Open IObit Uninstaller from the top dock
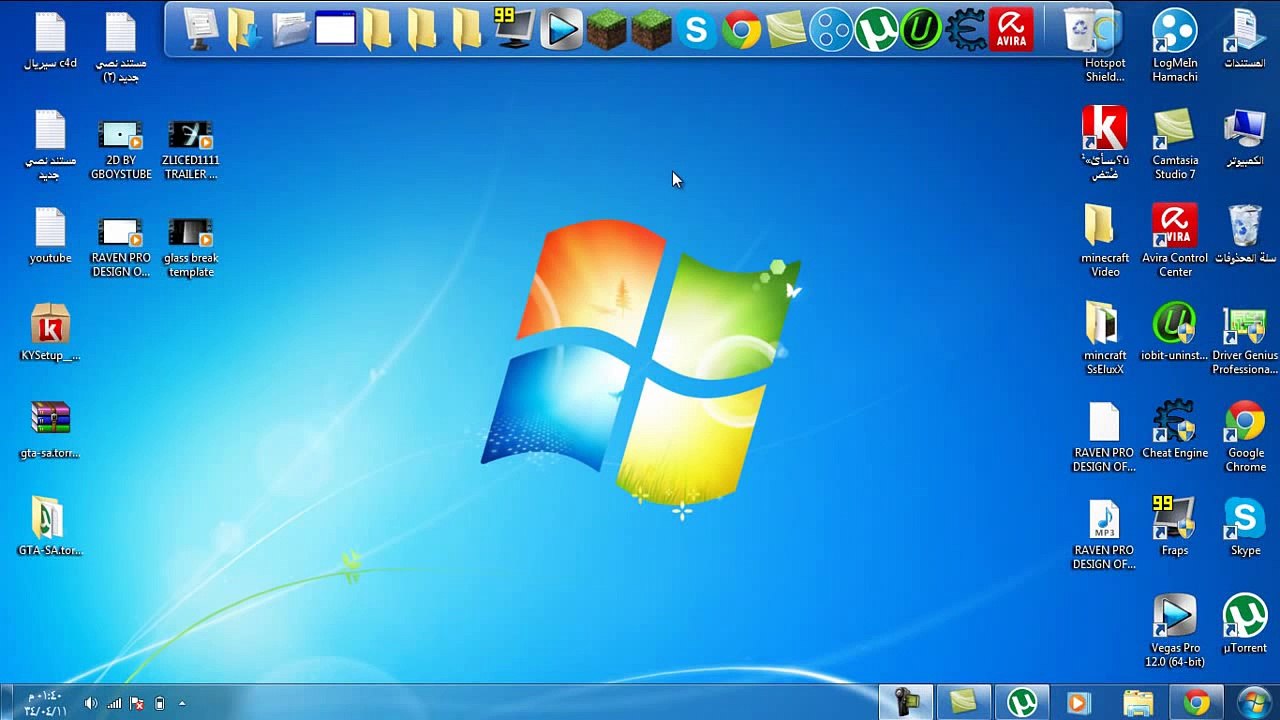The image size is (1280, 720). coord(921,29)
